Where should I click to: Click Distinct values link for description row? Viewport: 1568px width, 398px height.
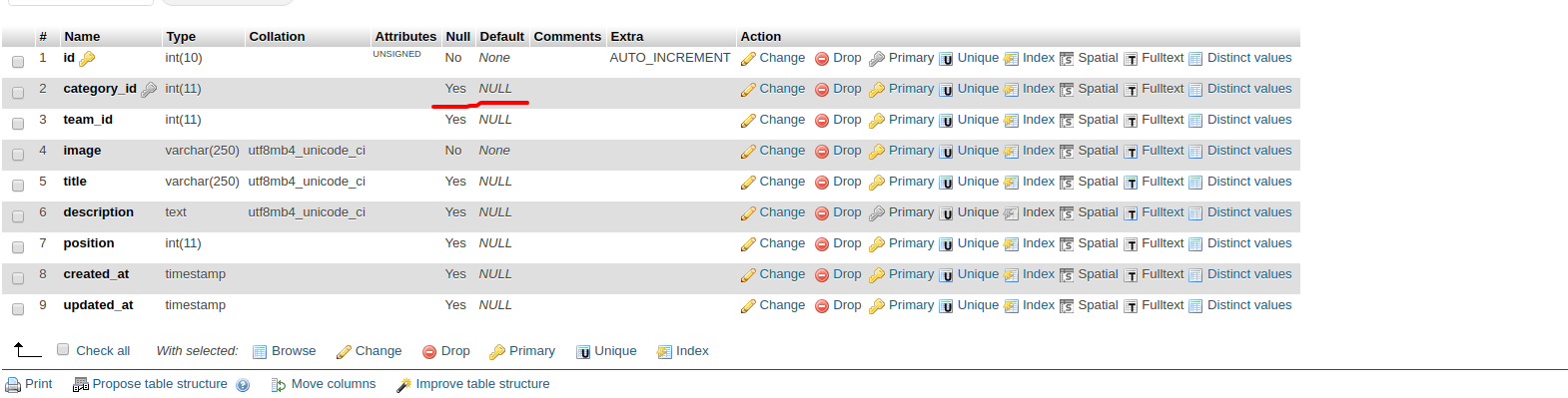[1249, 212]
